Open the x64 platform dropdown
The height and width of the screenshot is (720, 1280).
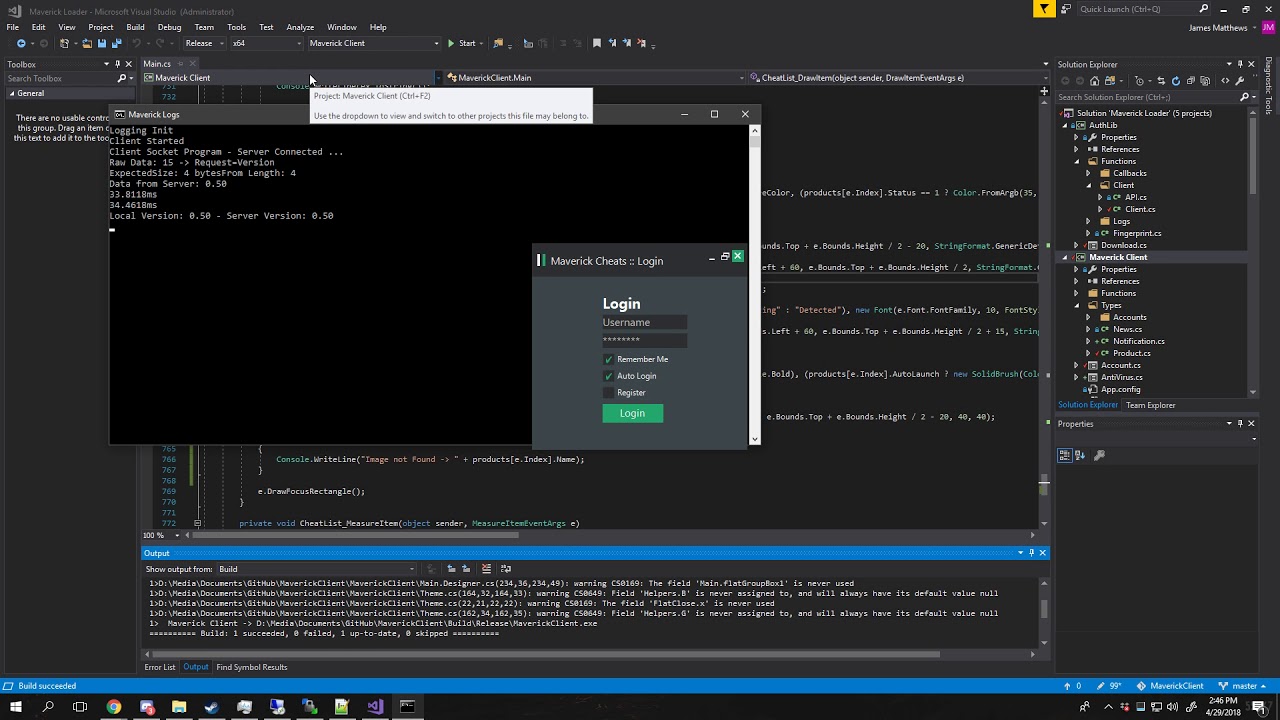(266, 43)
